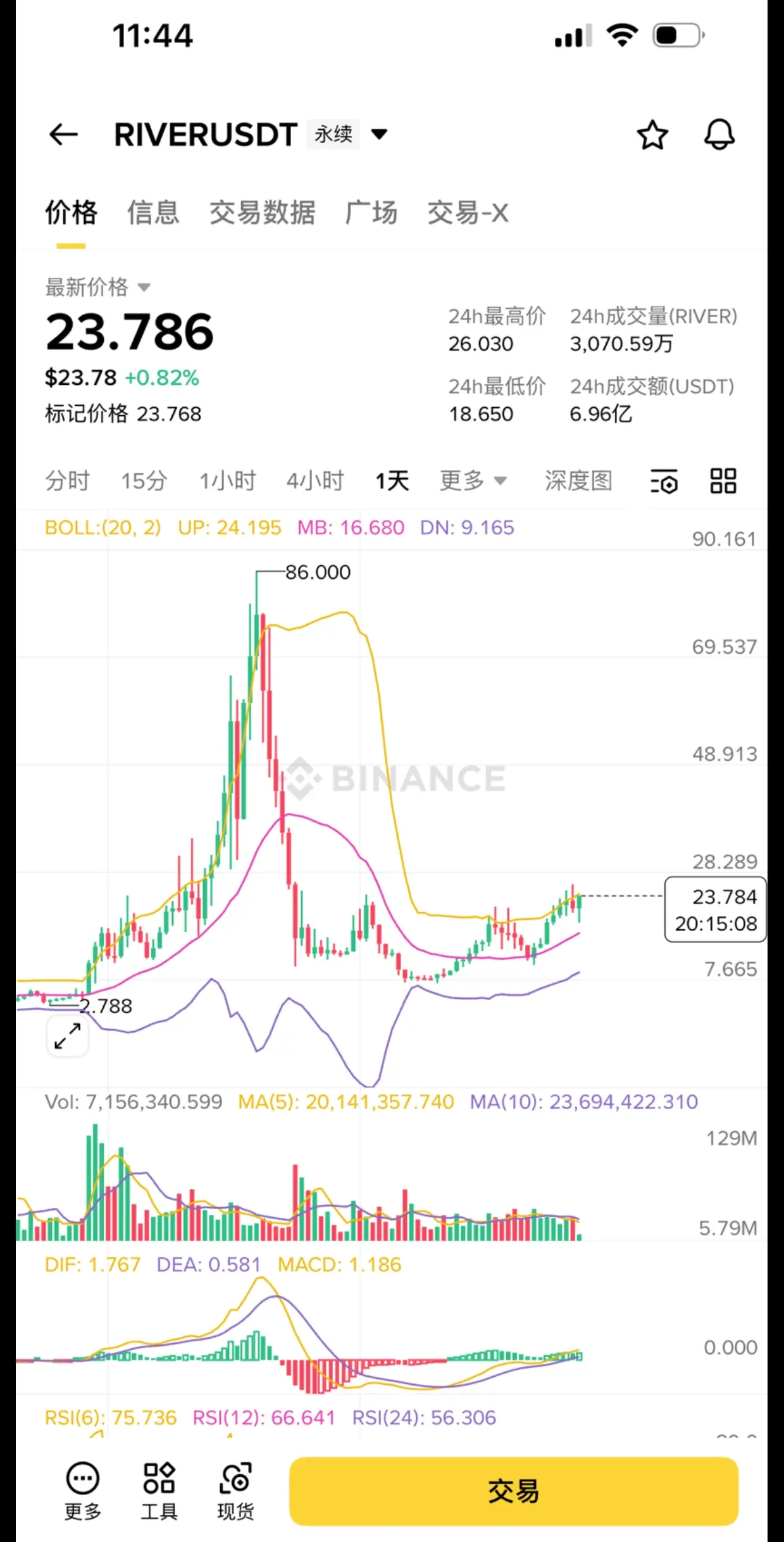Switch to the 信息 tab
Viewport: 784px width, 1542px height.
[153, 213]
